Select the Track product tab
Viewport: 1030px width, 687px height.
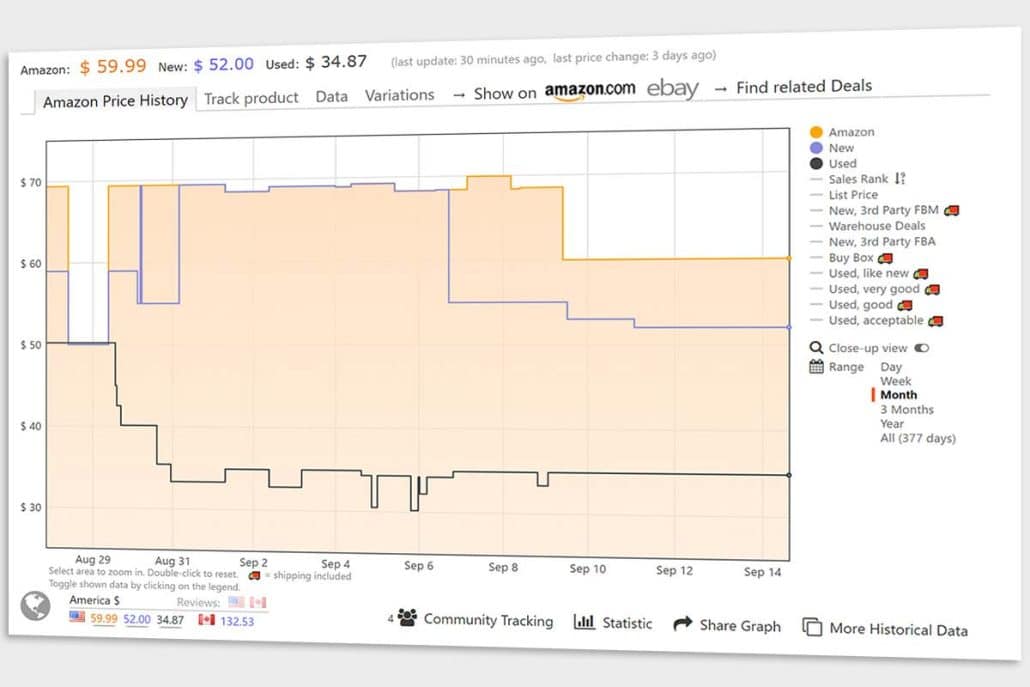250,97
